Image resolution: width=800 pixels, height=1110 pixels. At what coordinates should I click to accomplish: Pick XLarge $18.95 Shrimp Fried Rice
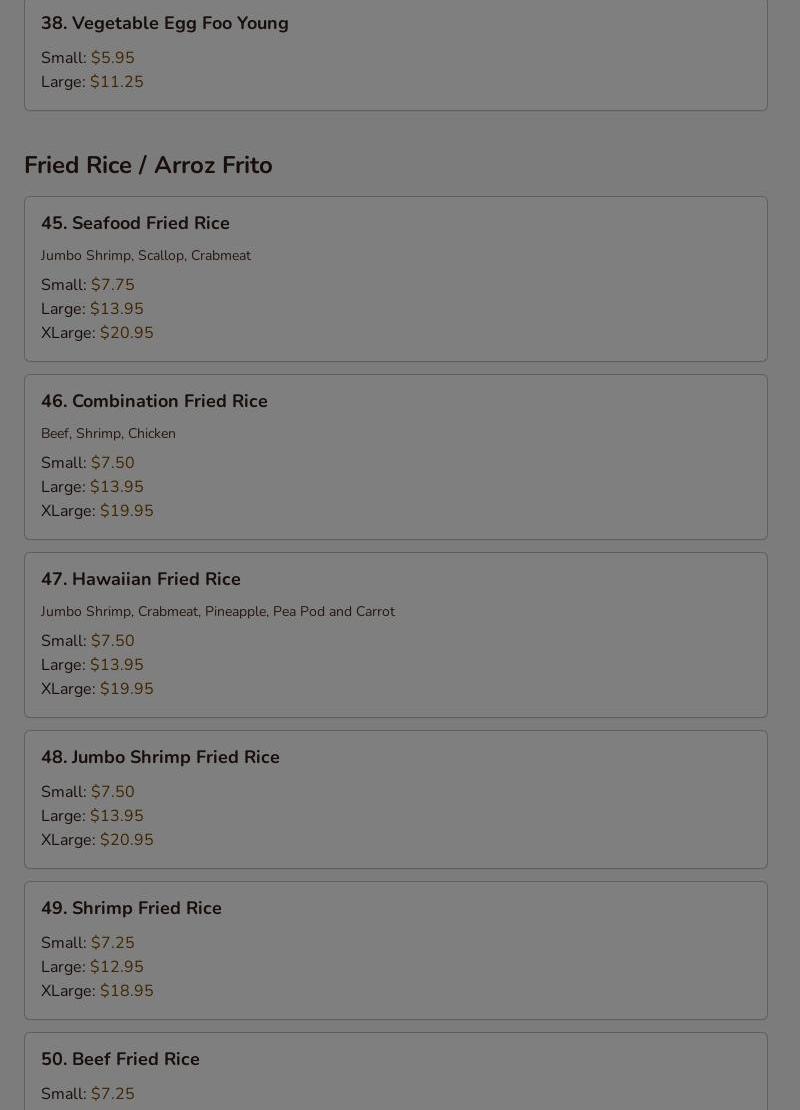click(x=97, y=990)
